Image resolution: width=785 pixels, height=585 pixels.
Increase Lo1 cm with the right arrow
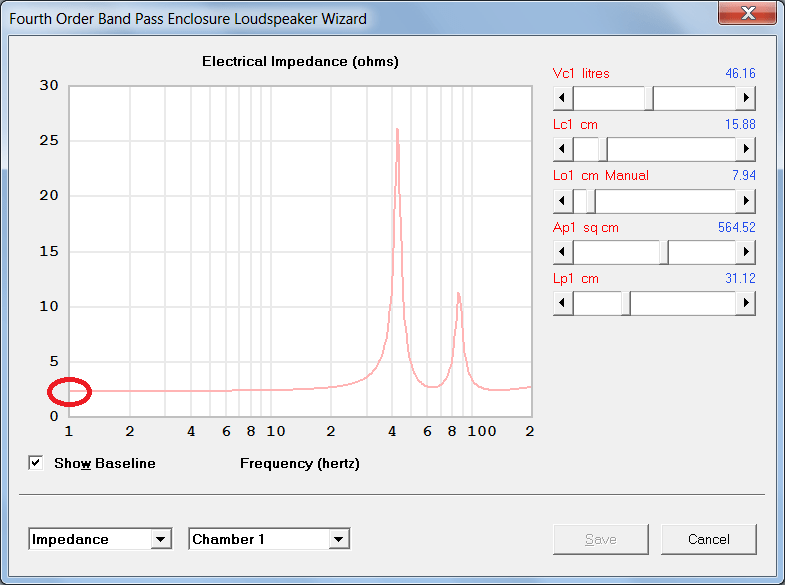745,201
